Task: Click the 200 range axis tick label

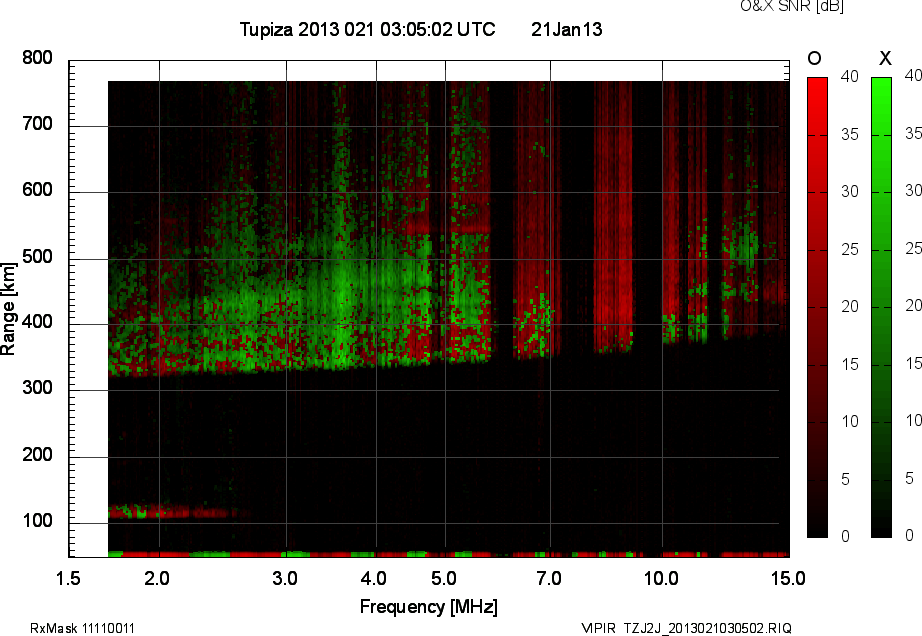Action: point(38,454)
